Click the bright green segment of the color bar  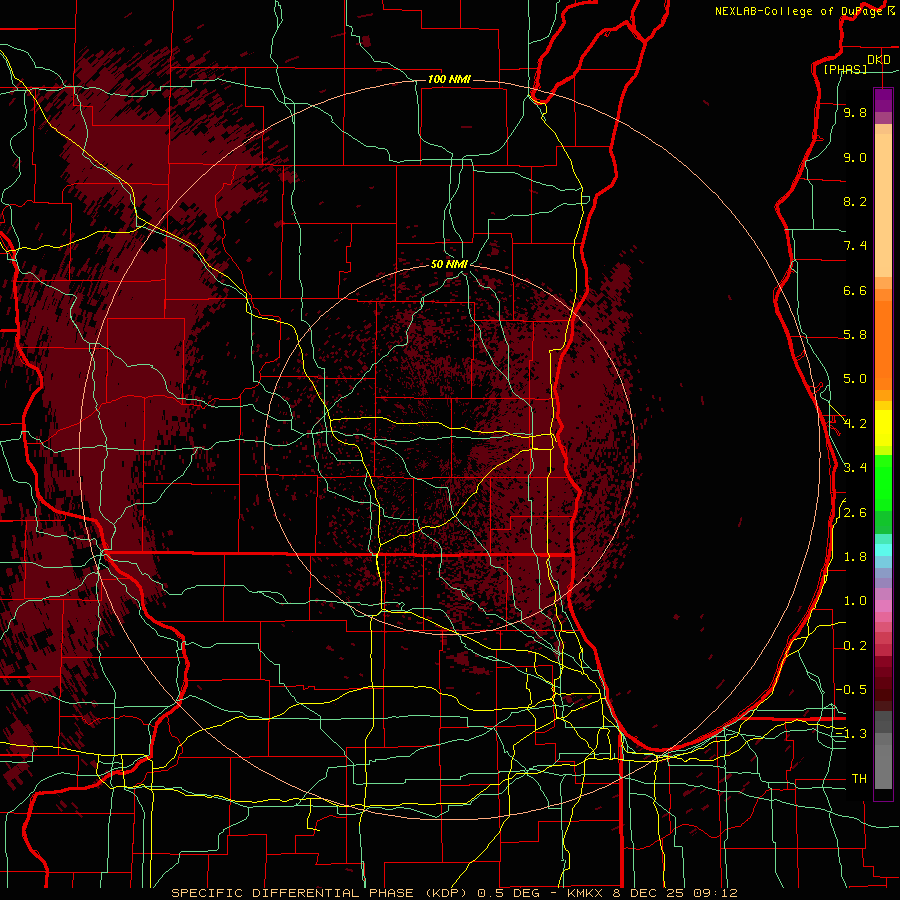point(883,483)
